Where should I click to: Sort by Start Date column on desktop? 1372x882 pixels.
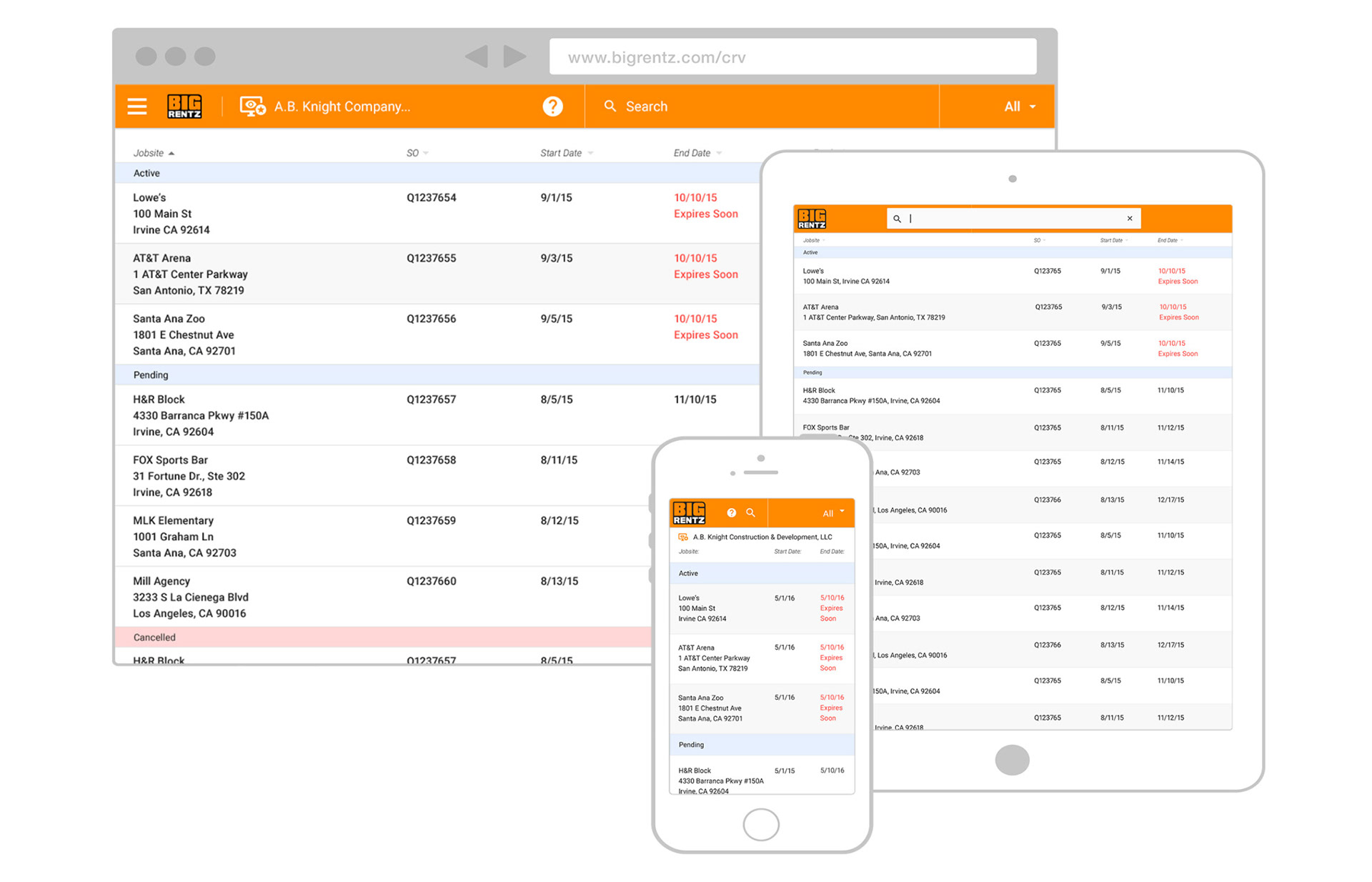coord(567,153)
